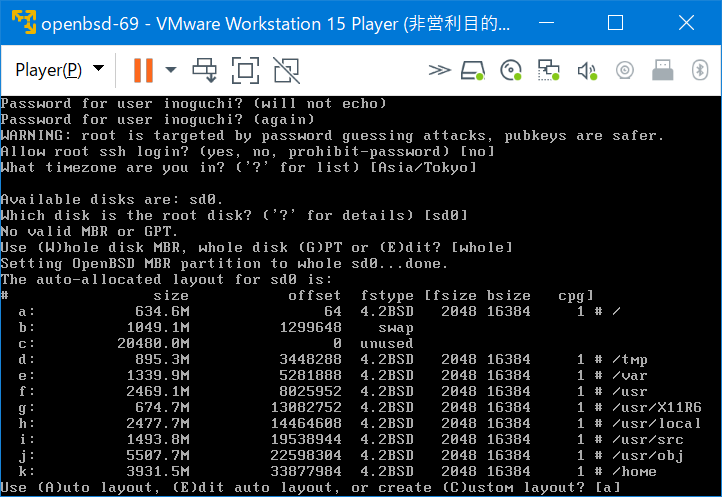Image resolution: width=722 pixels, height=497 pixels.
Task: Send Ctrl+Alt+Del to the guest
Action: tap(204, 70)
